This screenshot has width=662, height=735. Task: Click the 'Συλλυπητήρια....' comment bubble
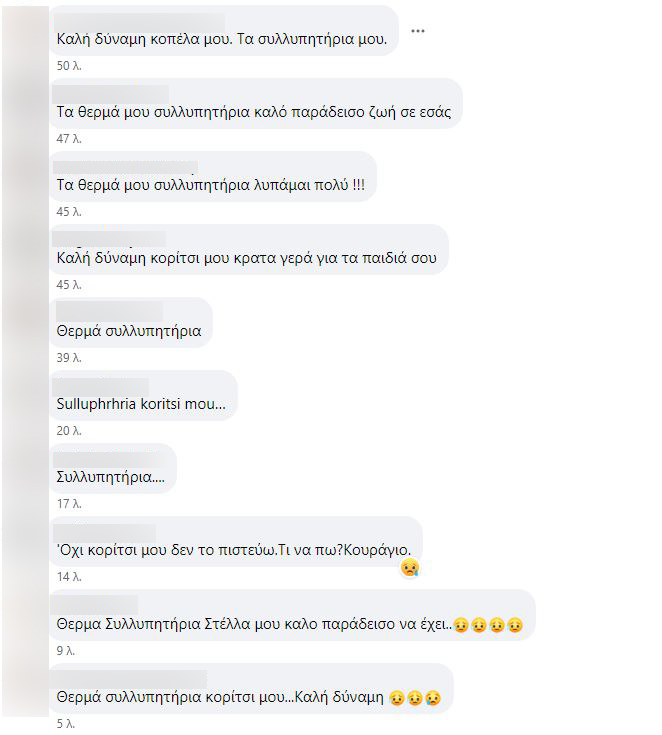[x=113, y=469]
